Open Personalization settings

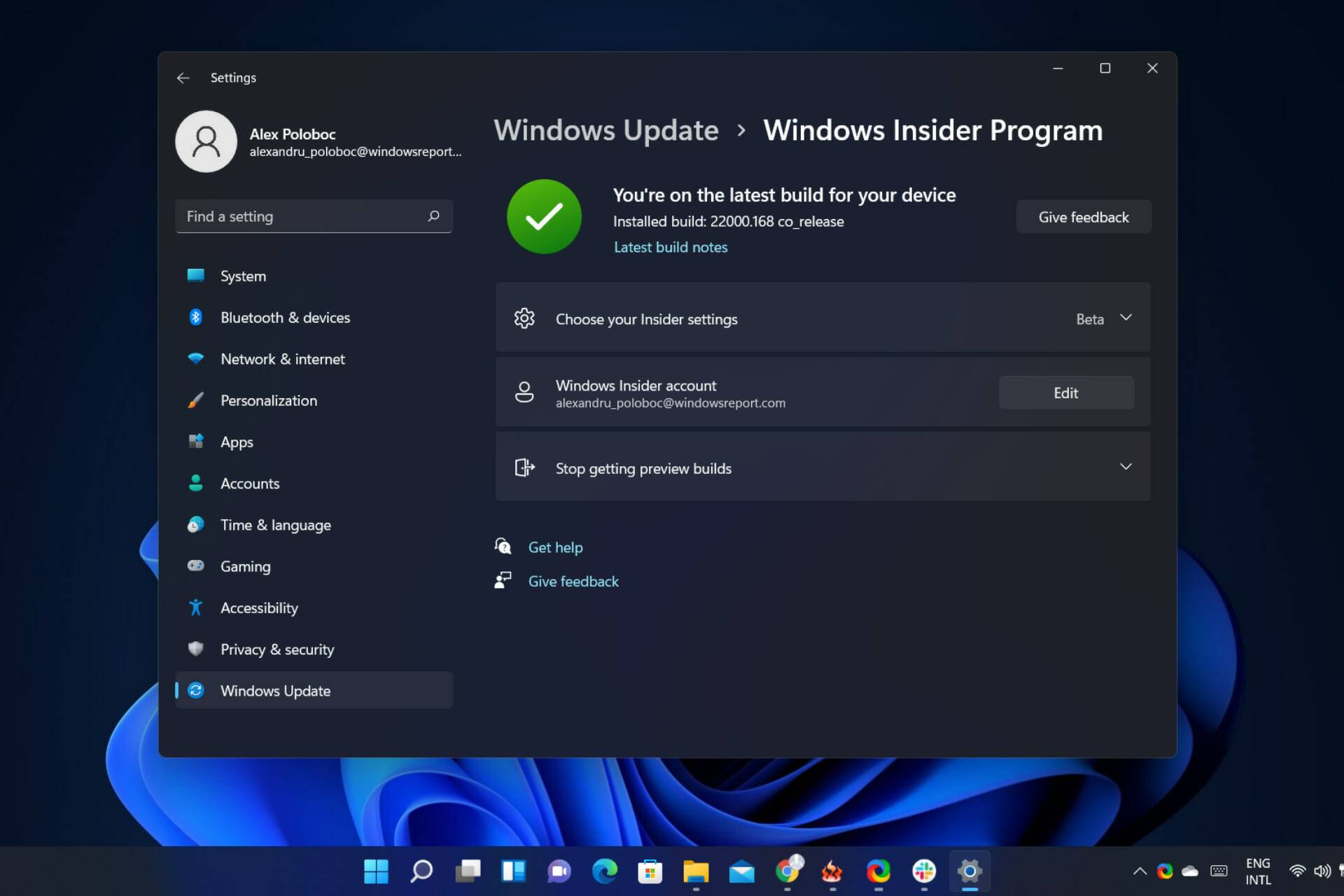point(269,400)
